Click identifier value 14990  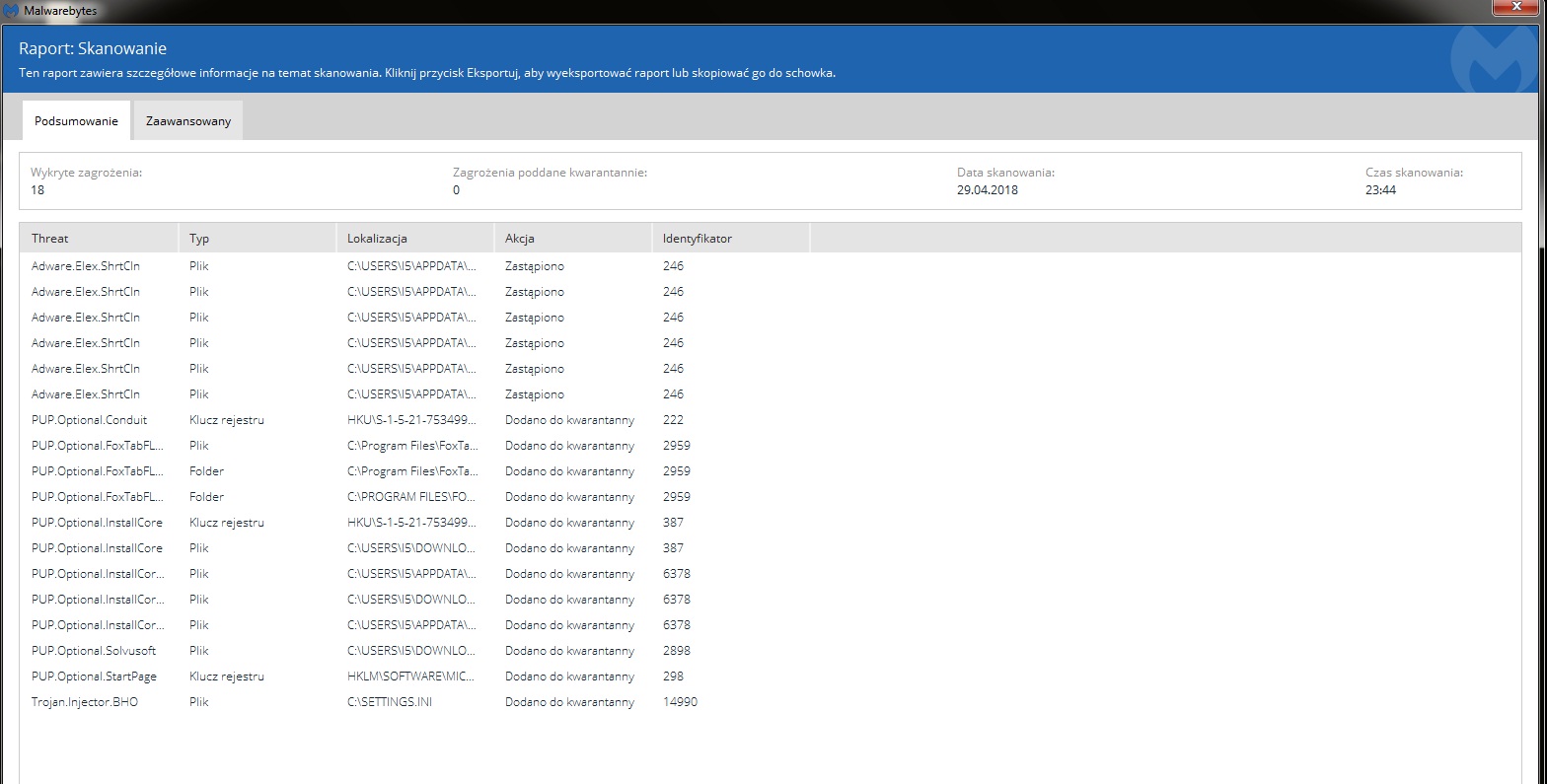(680, 702)
